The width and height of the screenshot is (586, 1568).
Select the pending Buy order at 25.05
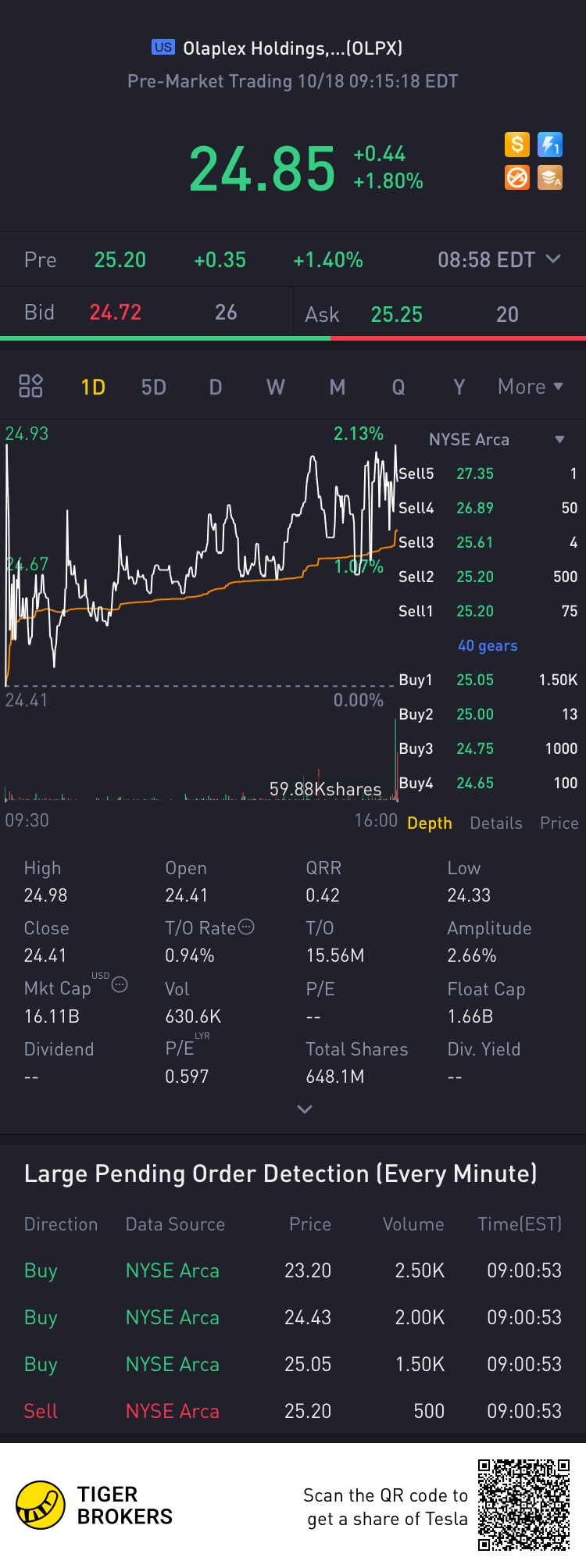293,1364
